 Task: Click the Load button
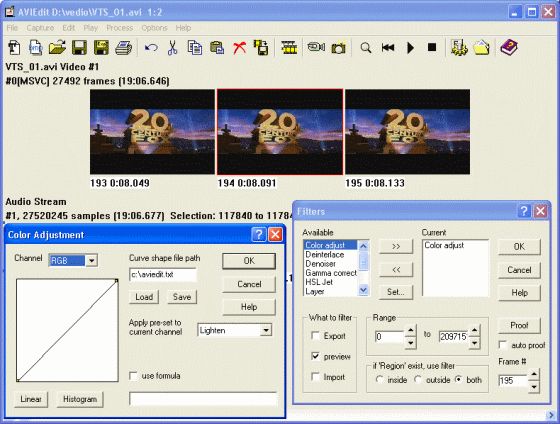144,297
